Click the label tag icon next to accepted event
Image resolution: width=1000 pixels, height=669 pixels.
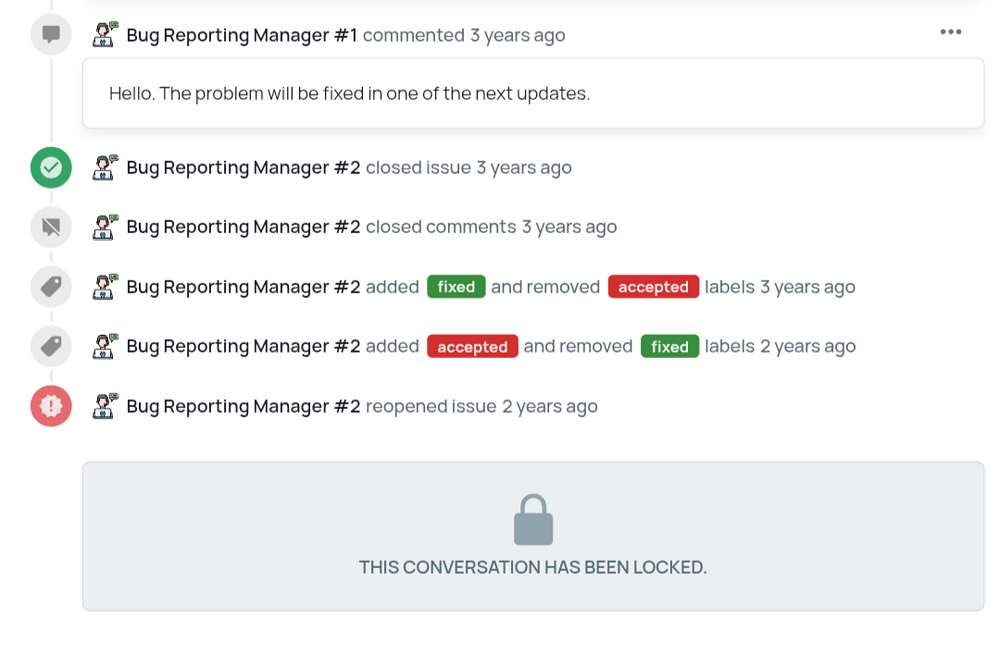[x=50, y=346]
